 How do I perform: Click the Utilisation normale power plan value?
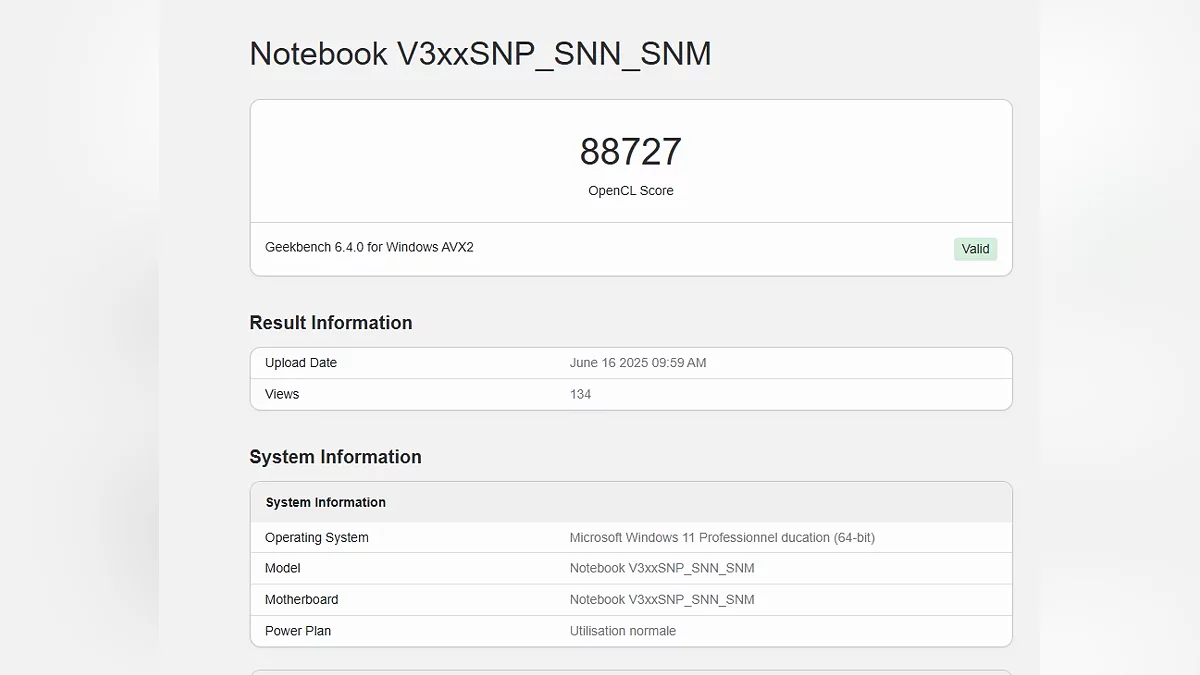point(623,631)
